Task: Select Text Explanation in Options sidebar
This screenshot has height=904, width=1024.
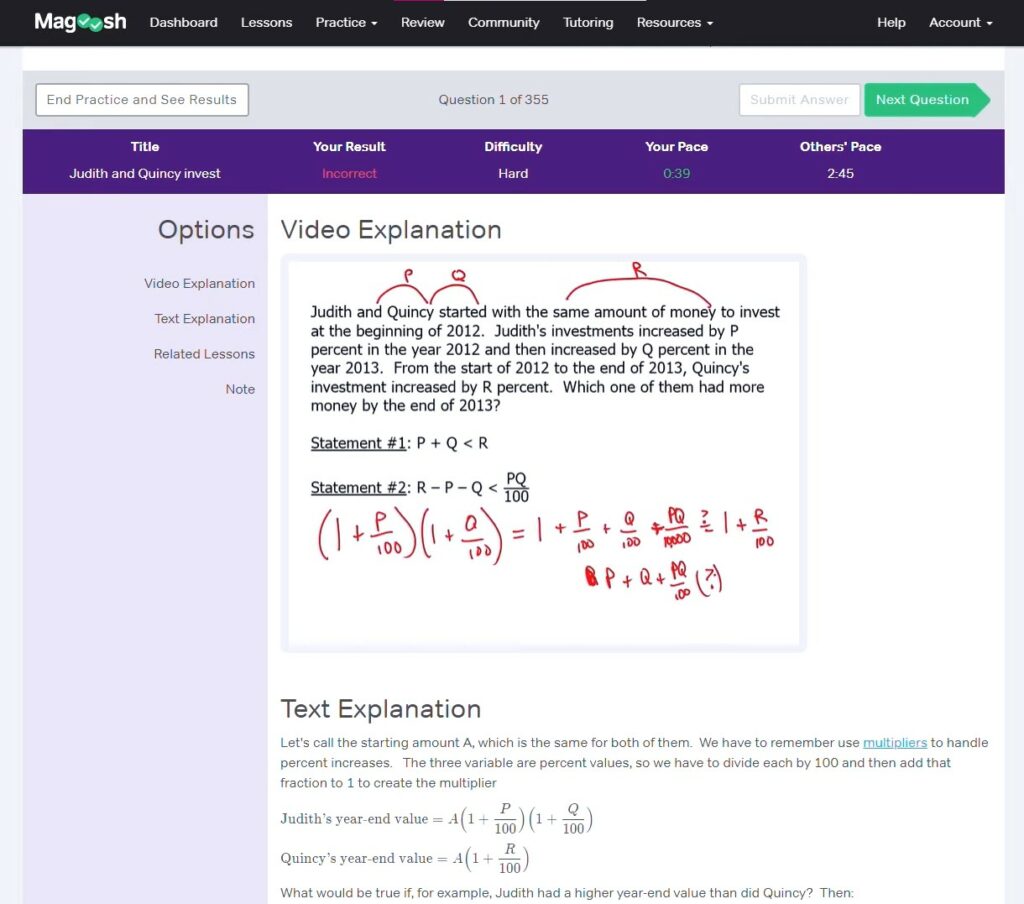Action: click(204, 319)
